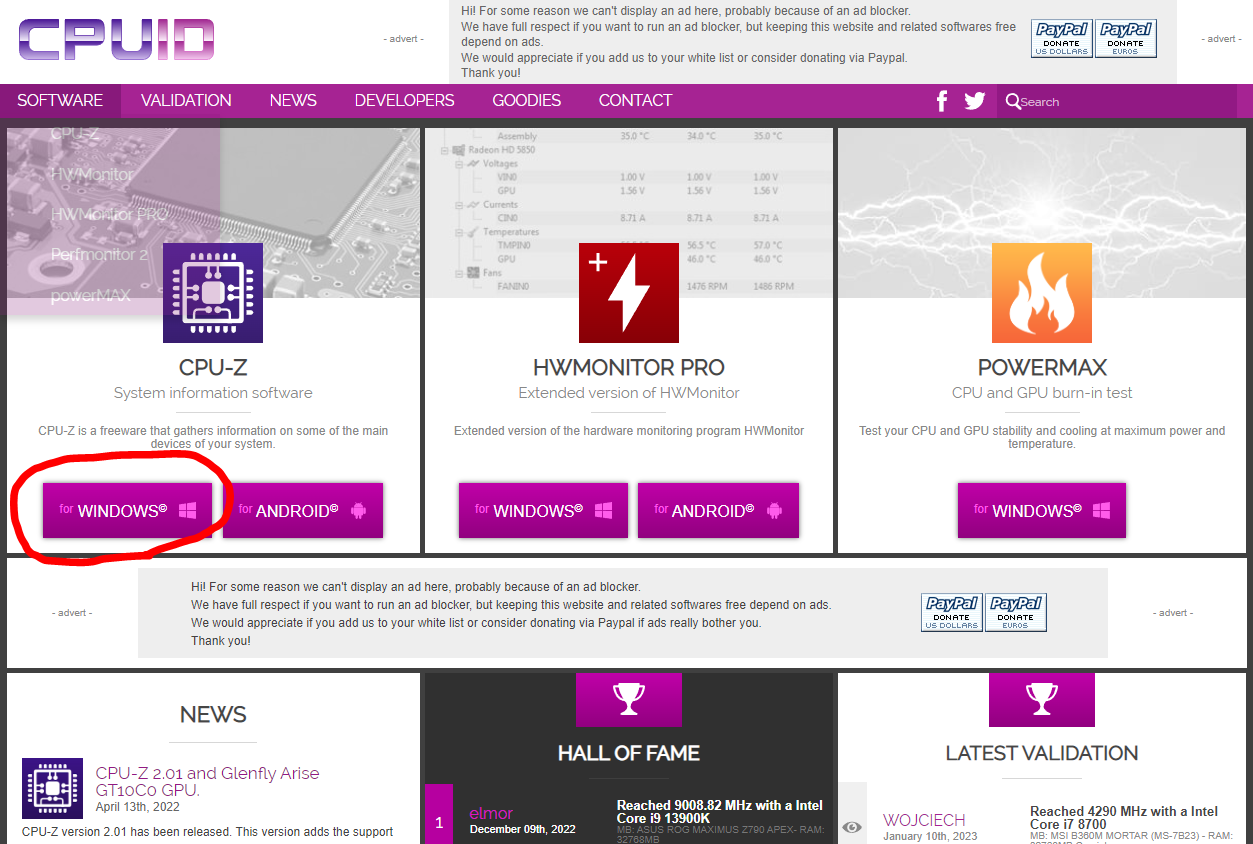Screen dimensions: 1253x844
Task: Click the Latest Validation trophy icon
Action: click(1042, 698)
